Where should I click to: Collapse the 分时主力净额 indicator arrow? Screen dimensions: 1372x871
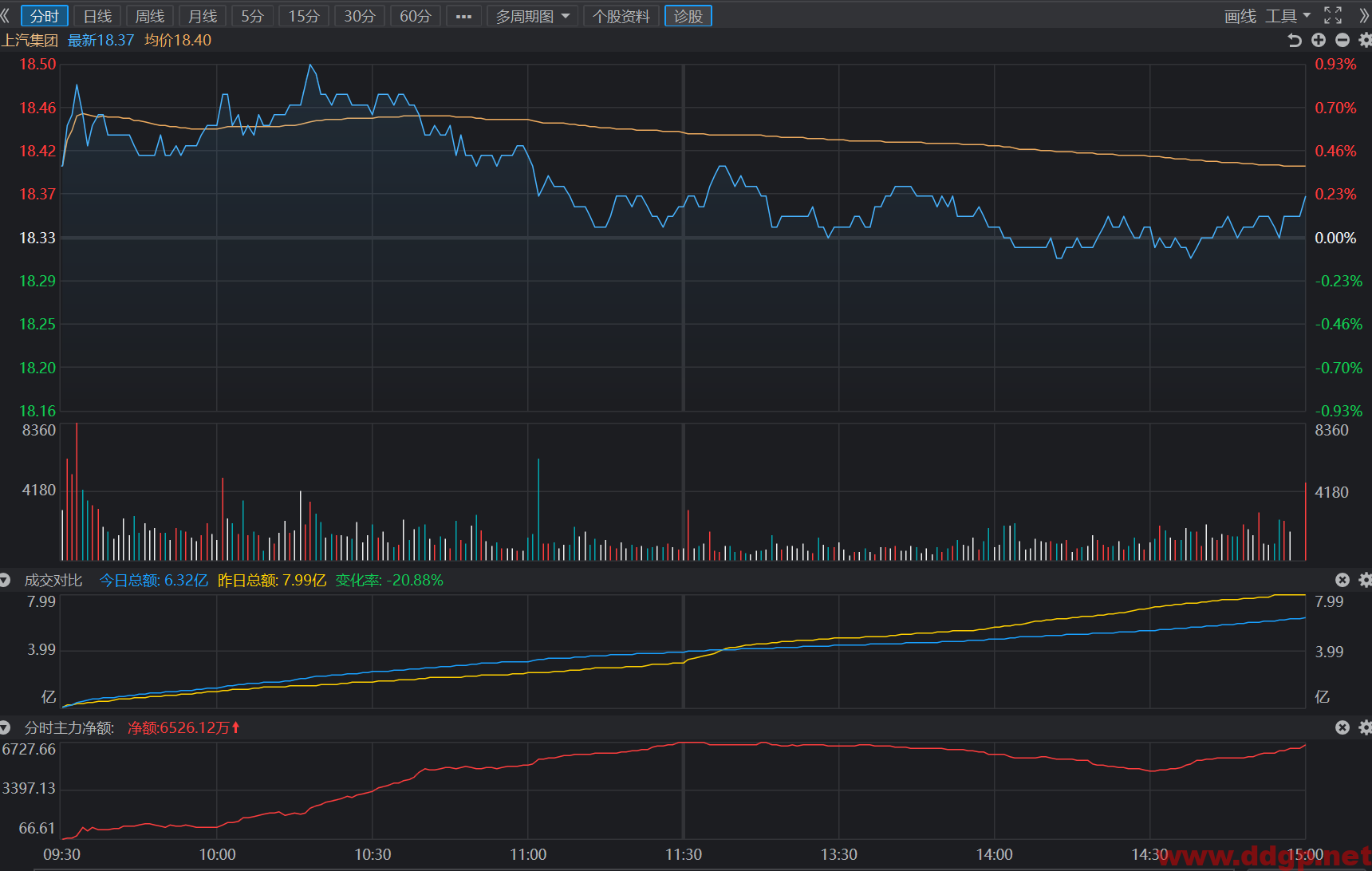[5, 727]
